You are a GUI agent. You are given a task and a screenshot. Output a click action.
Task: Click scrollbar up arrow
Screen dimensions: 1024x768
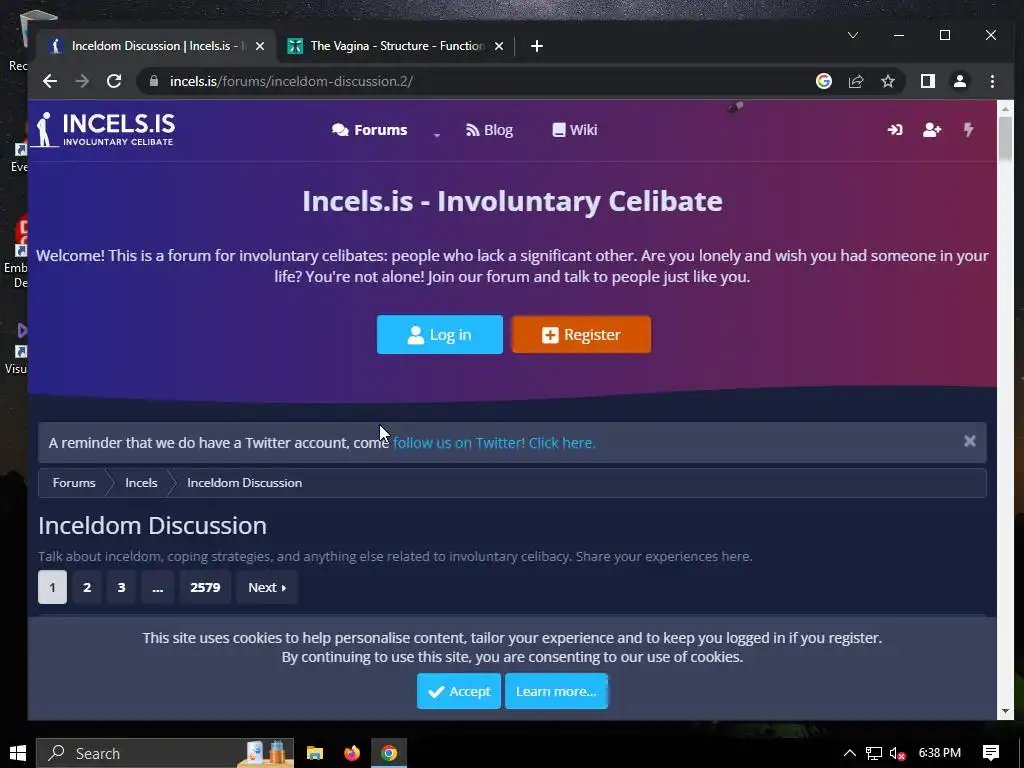click(x=1005, y=108)
